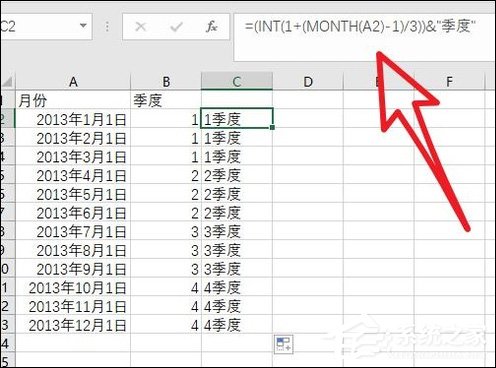496x368 pixels.
Task: Select 4季度 cell in 2013年12月1日 row
Action: point(237,325)
